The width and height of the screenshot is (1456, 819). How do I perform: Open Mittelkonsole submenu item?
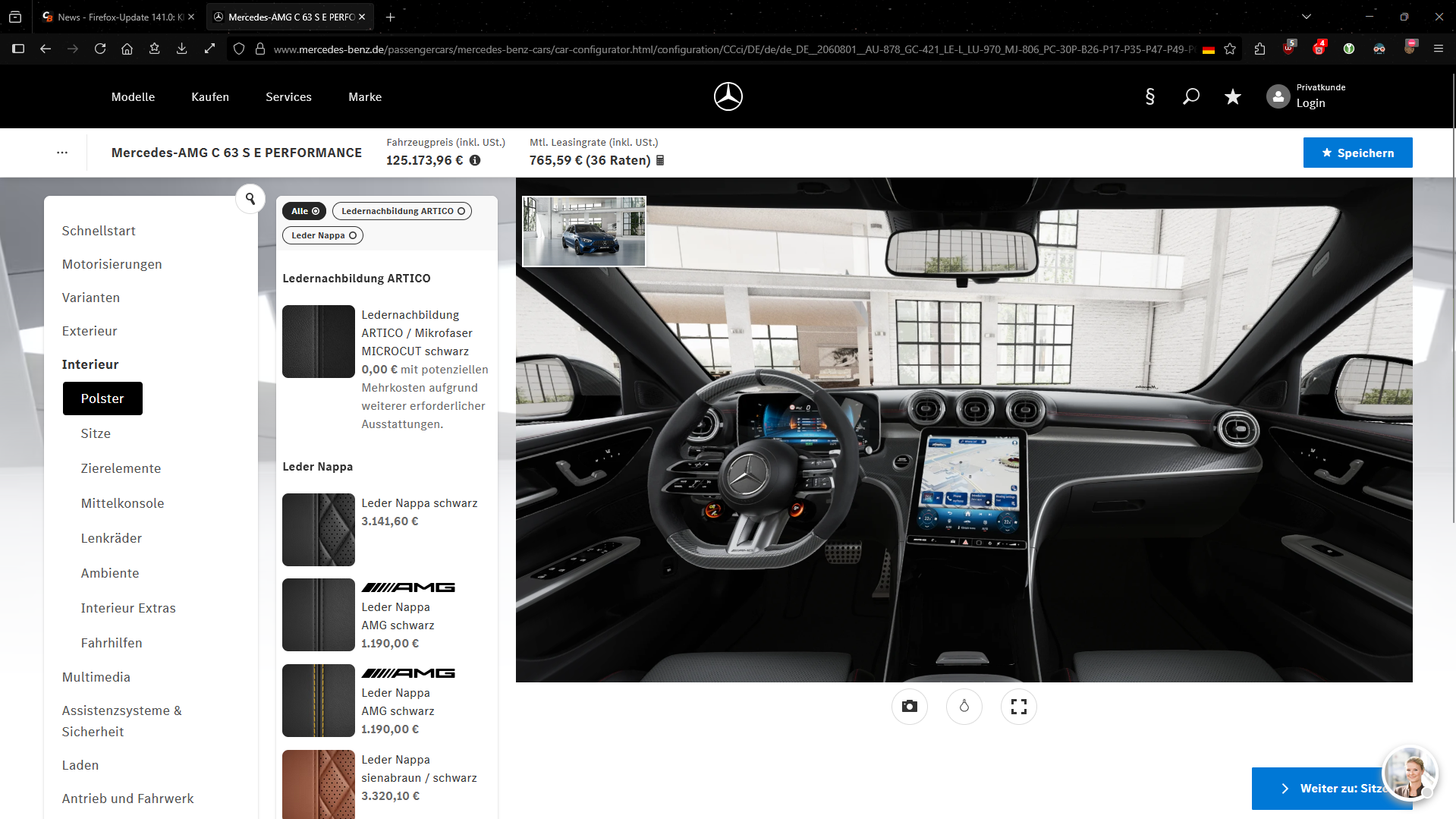[122, 503]
